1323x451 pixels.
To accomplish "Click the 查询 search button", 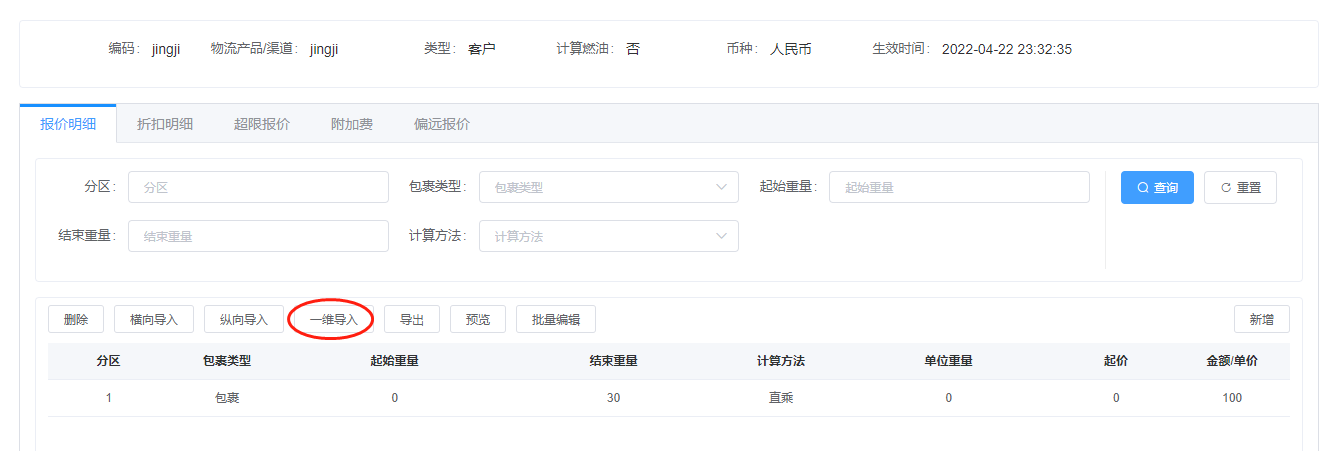I will (x=1157, y=188).
